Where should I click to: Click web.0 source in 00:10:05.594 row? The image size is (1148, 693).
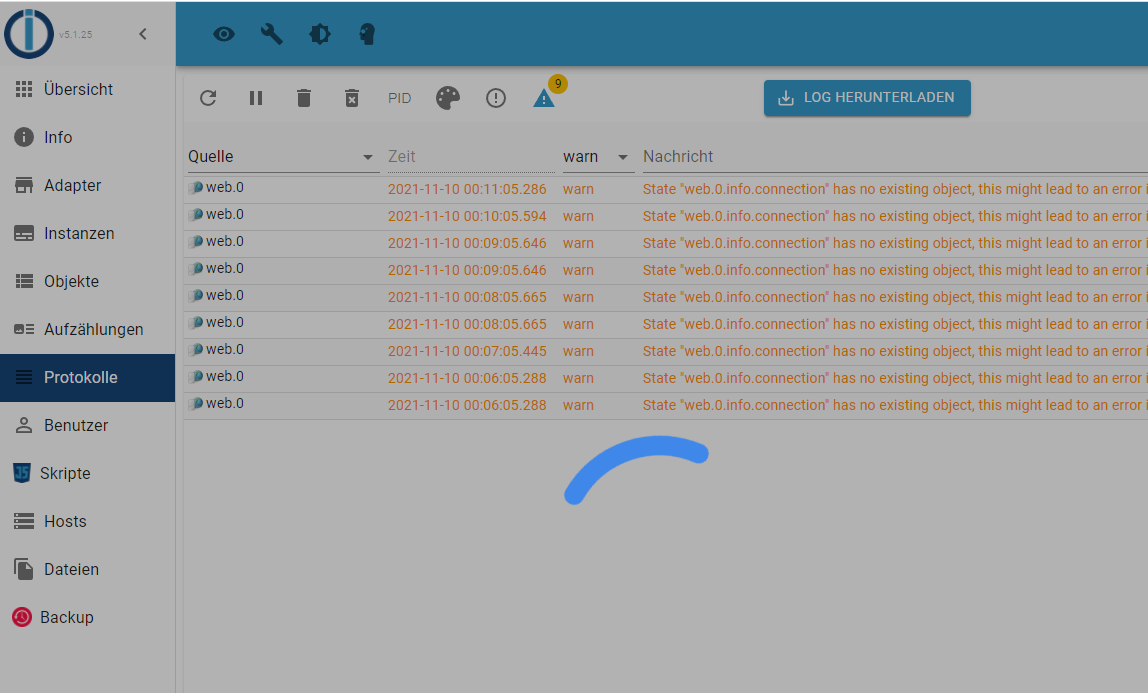pos(225,214)
